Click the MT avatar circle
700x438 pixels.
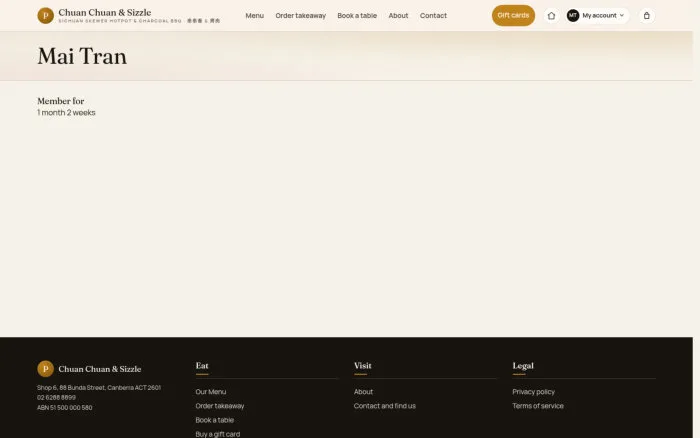573,16
